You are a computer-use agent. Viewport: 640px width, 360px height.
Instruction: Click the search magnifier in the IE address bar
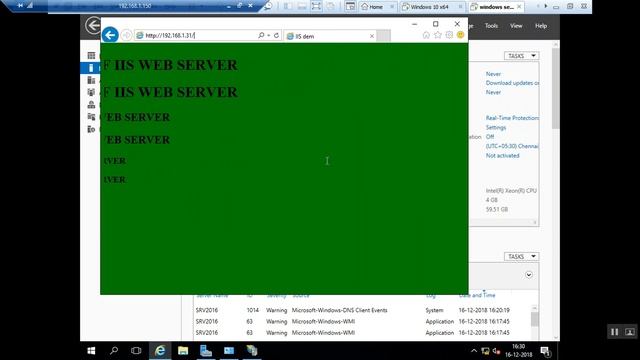261,36
